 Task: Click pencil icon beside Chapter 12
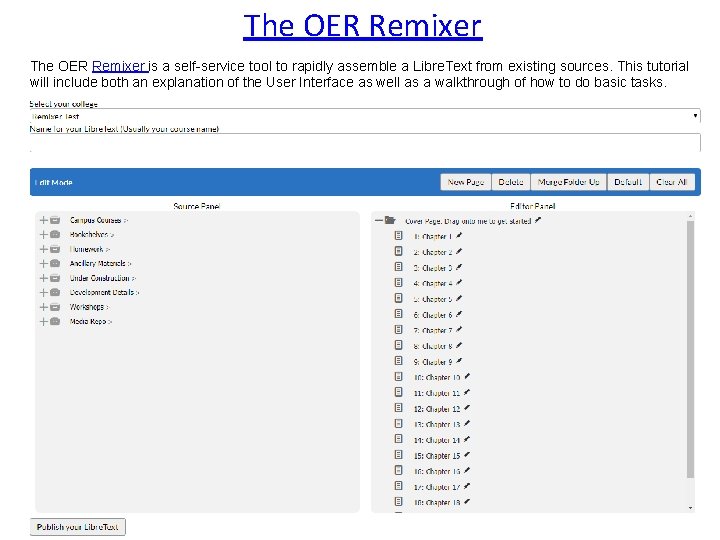click(467, 408)
